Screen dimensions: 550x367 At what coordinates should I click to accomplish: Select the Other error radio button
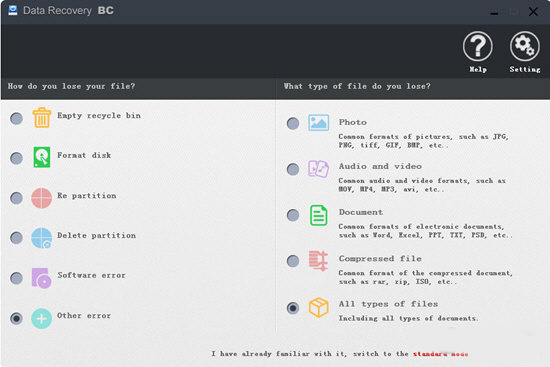click(x=16, y=319)
